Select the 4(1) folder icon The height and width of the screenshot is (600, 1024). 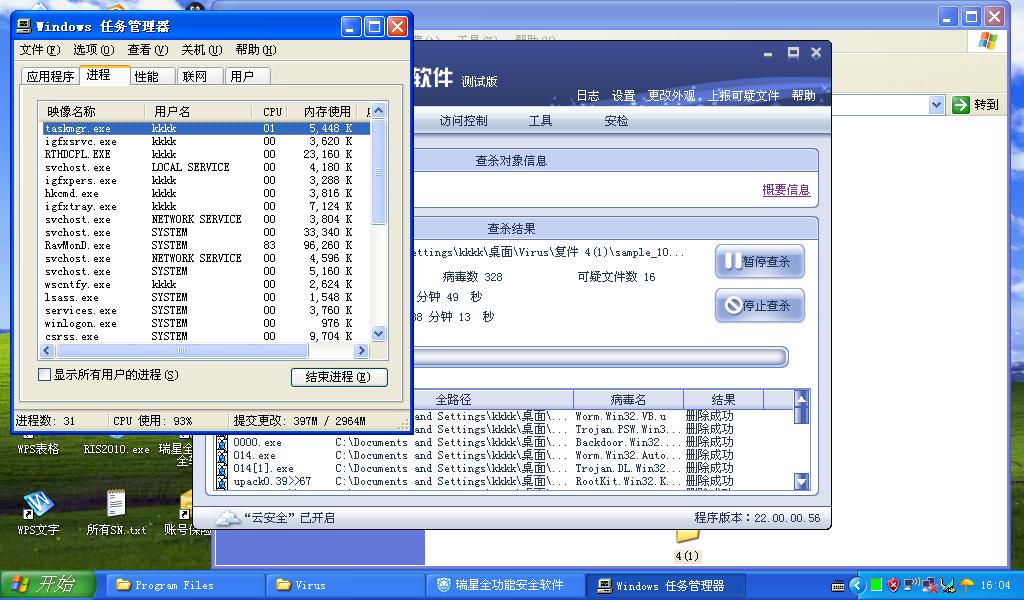click(x=687, y=546)
